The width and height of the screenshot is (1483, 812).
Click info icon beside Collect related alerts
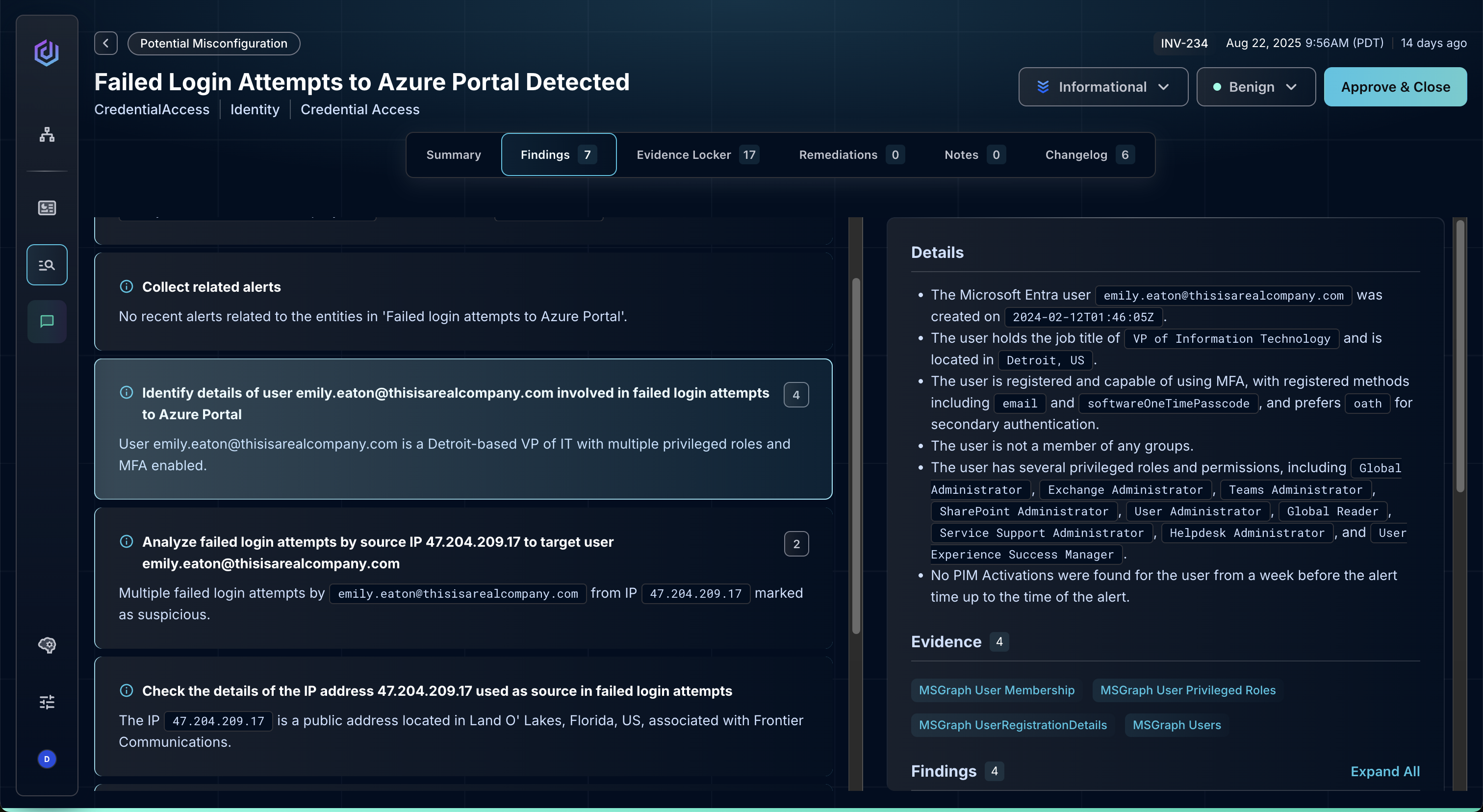[126, 286]
